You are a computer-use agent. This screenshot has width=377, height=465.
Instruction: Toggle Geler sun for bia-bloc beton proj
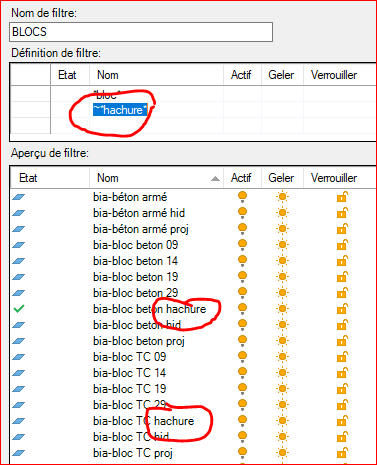point(282,341)
